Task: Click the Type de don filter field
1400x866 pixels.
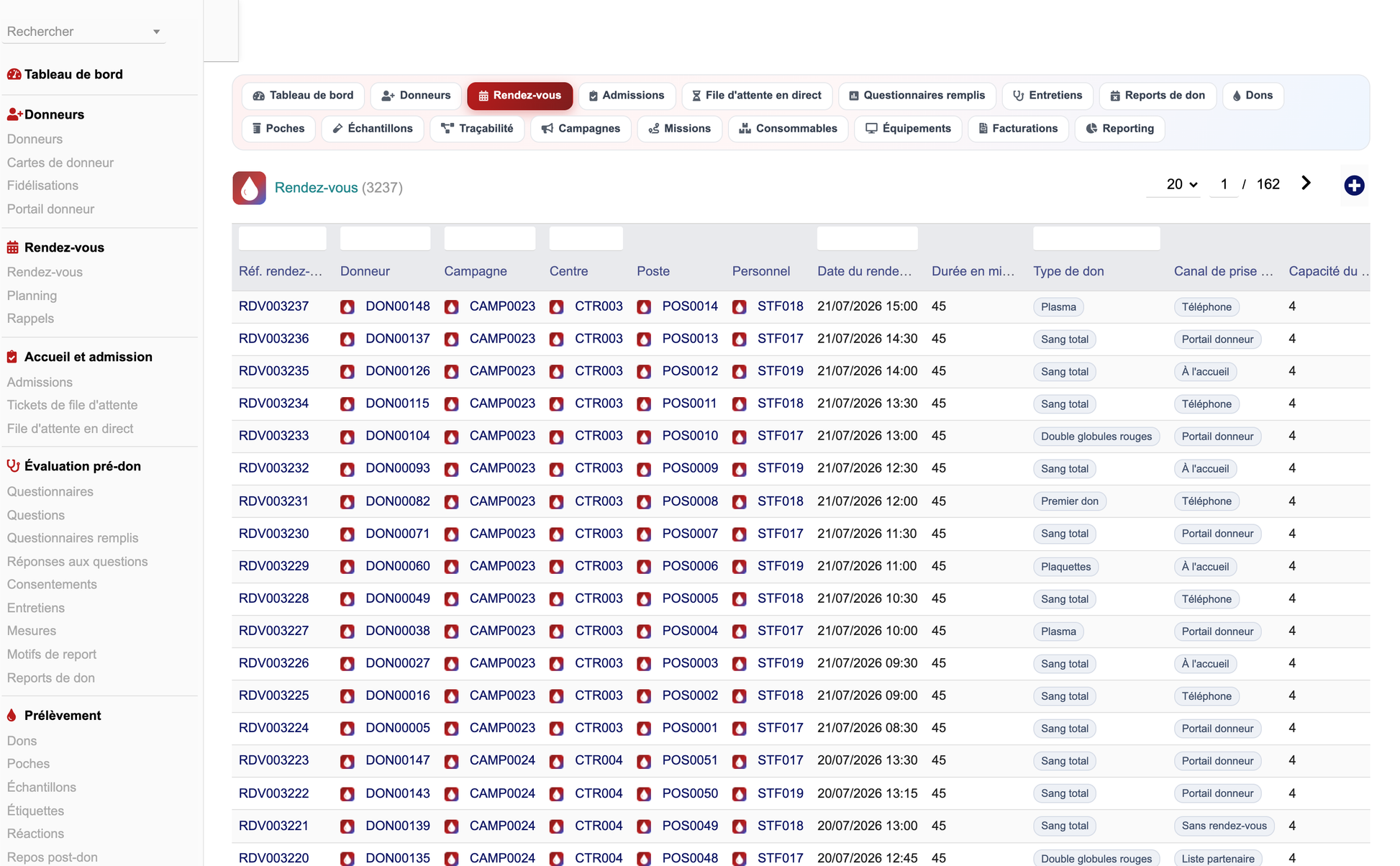Action: [1096, 238]
